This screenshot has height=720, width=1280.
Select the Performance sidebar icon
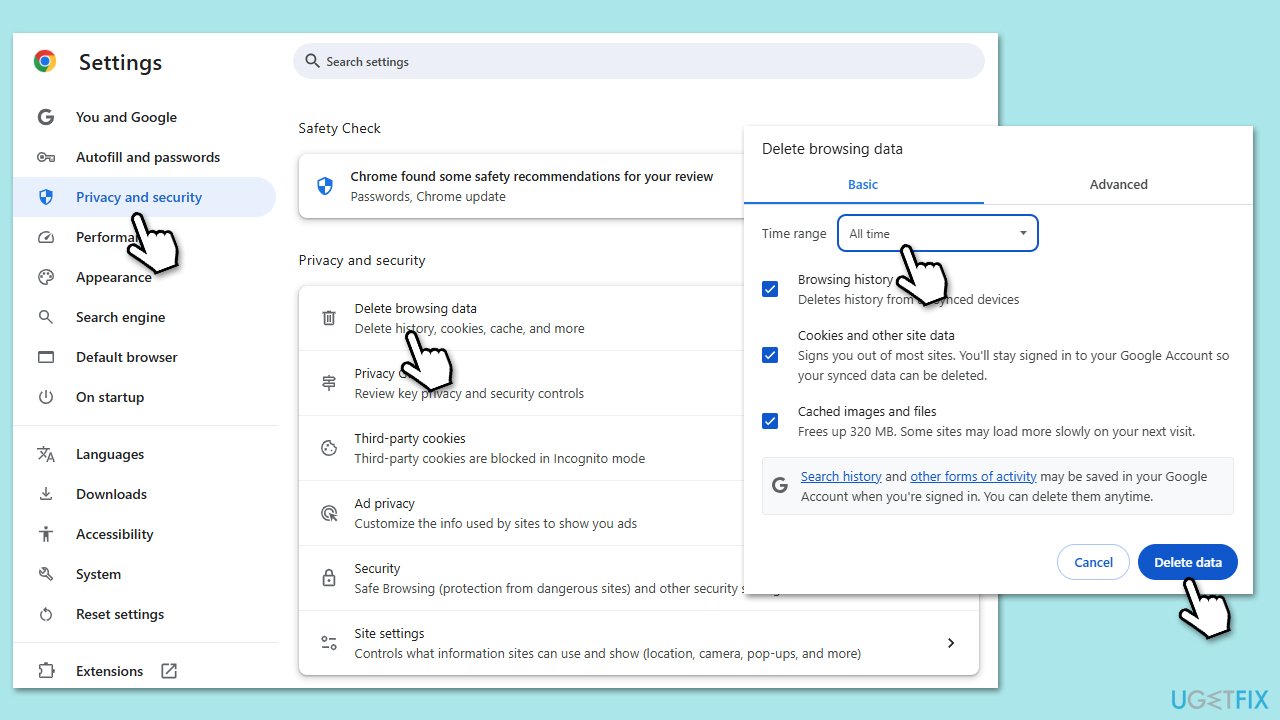46,237
